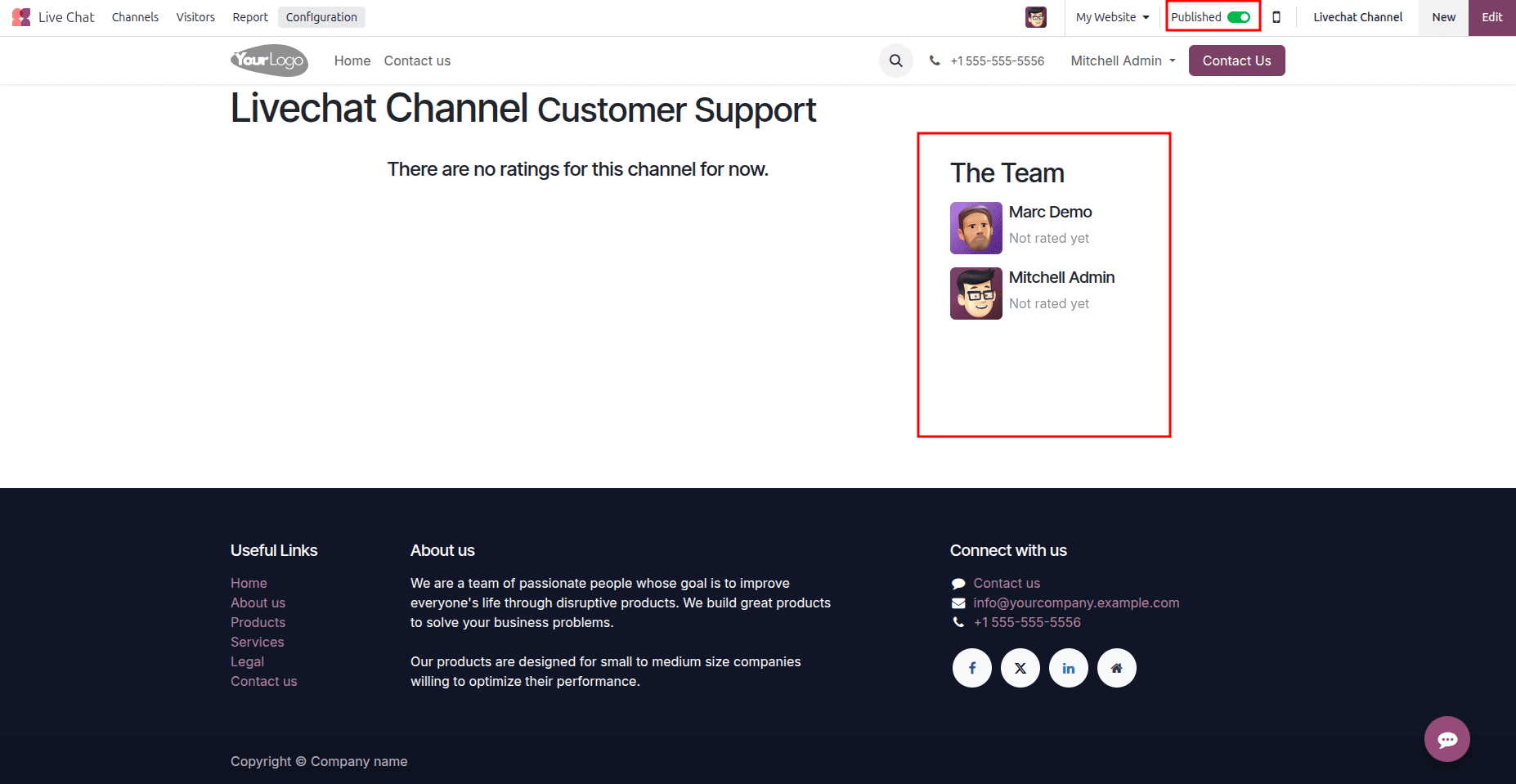The image size is (1516, 784).
Task: Open the LinkedIn social icon
Action: pyautogui.click(x=1068, y=667)
